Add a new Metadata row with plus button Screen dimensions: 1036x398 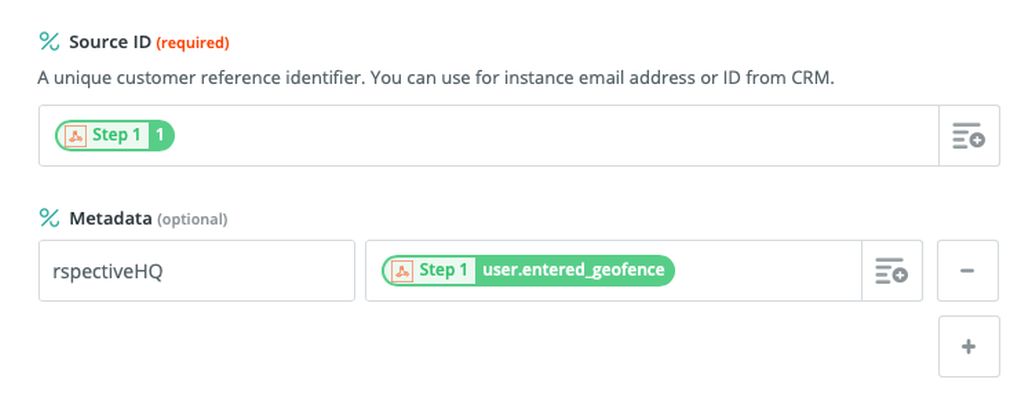968,346
